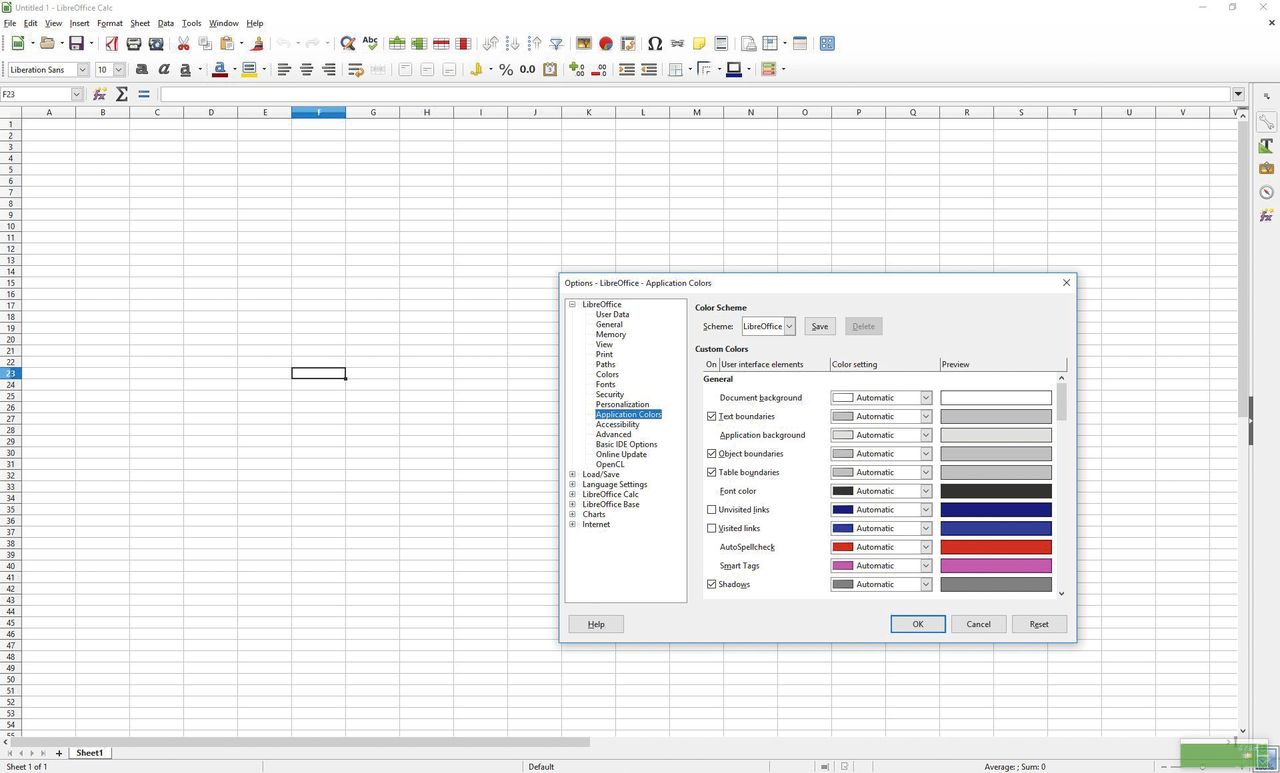Click Delete Decimal Place icon
The image size is (1280, 773).
pyautogui.click(x=599, y=70)
